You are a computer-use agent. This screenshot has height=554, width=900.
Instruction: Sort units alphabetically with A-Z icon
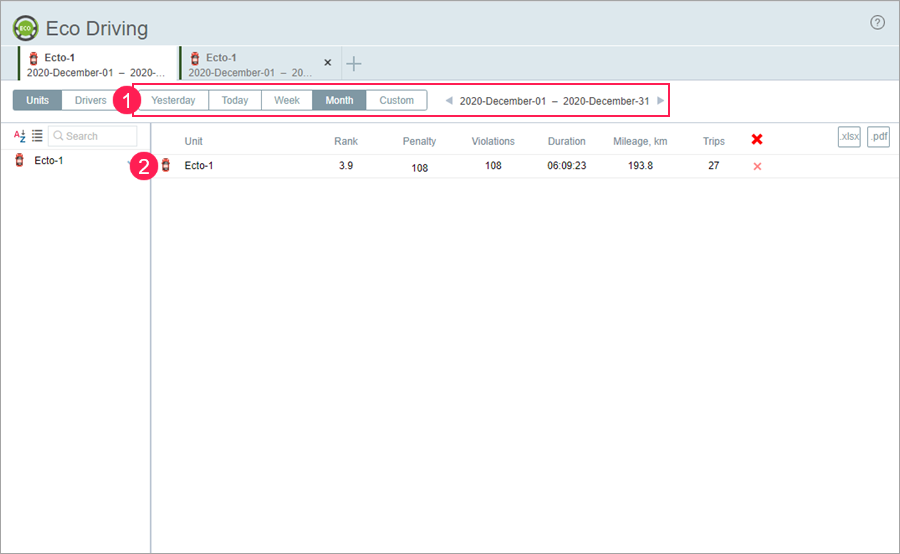pos(19,136)
